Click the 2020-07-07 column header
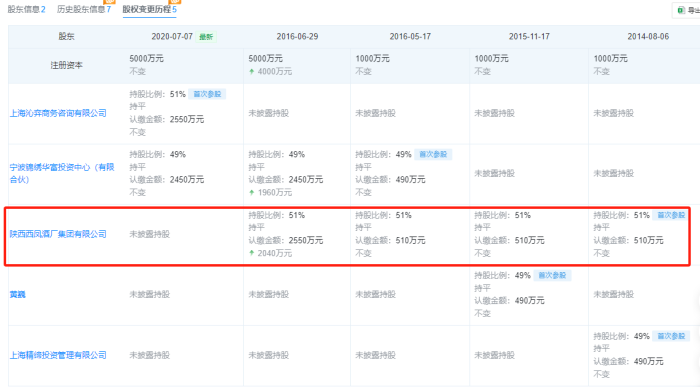The image size is (700, 387). point(172,37)
